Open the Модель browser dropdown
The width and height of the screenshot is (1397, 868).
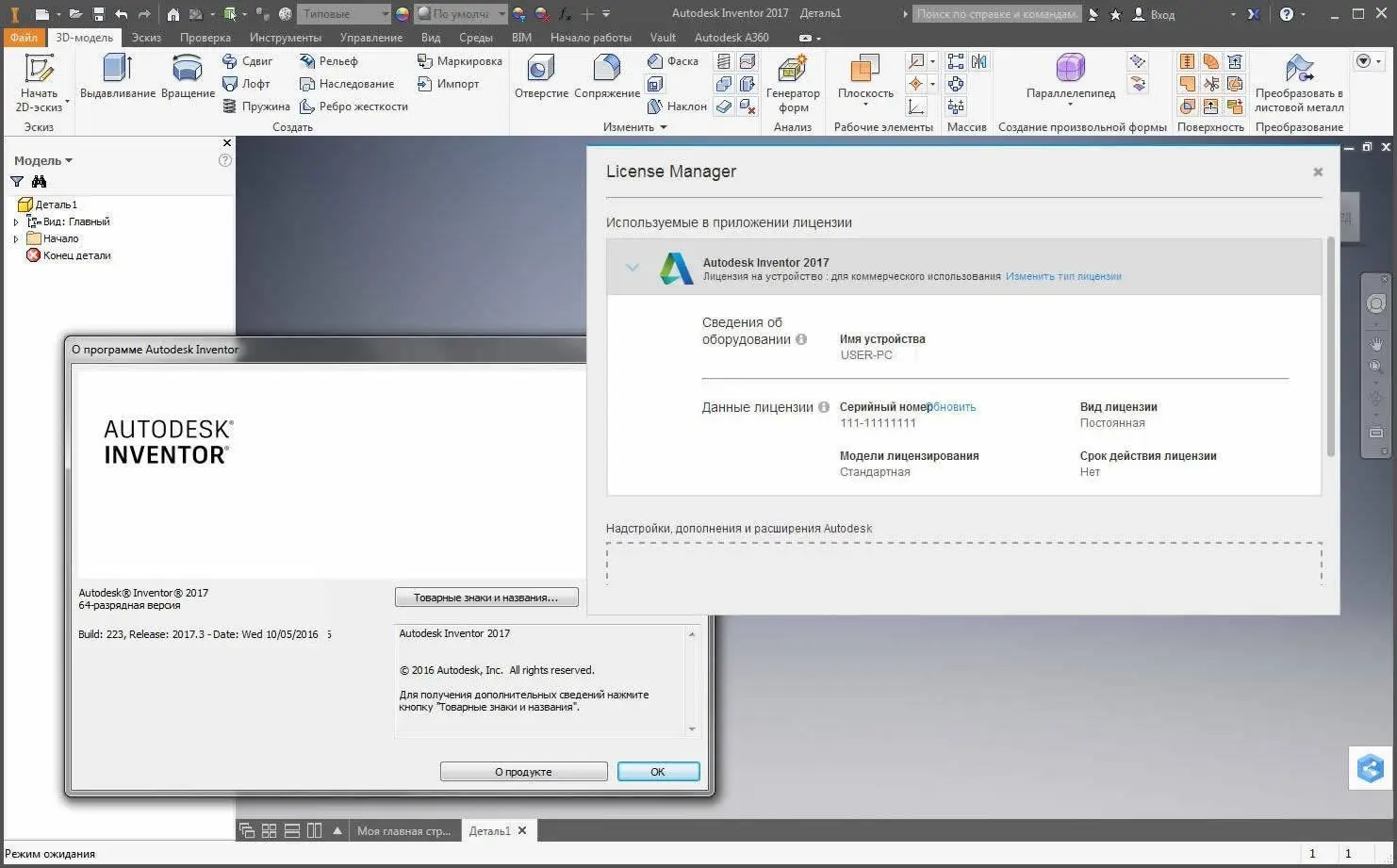tap(68, 161)
